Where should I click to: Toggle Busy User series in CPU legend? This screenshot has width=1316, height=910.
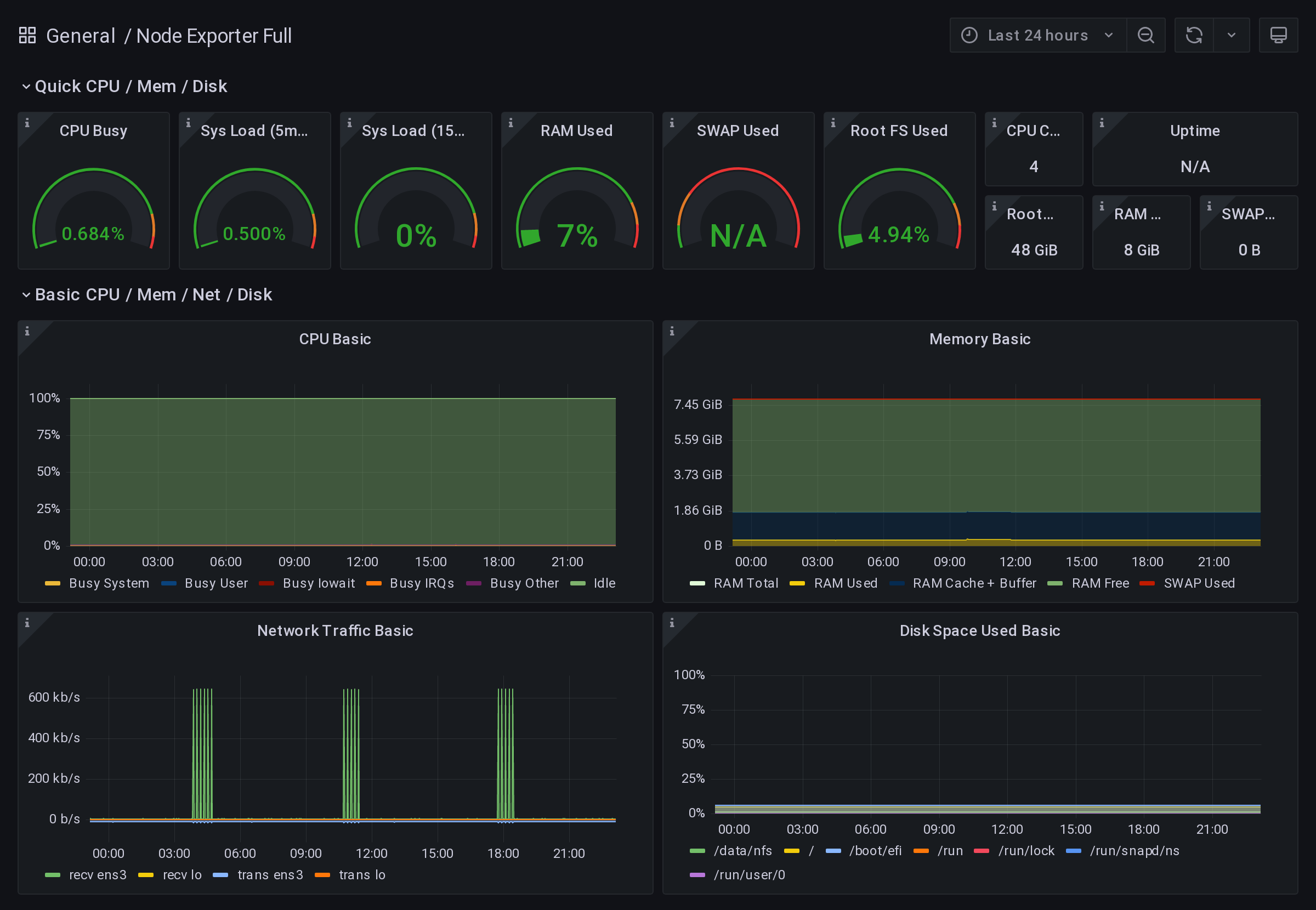pos(216,583)
